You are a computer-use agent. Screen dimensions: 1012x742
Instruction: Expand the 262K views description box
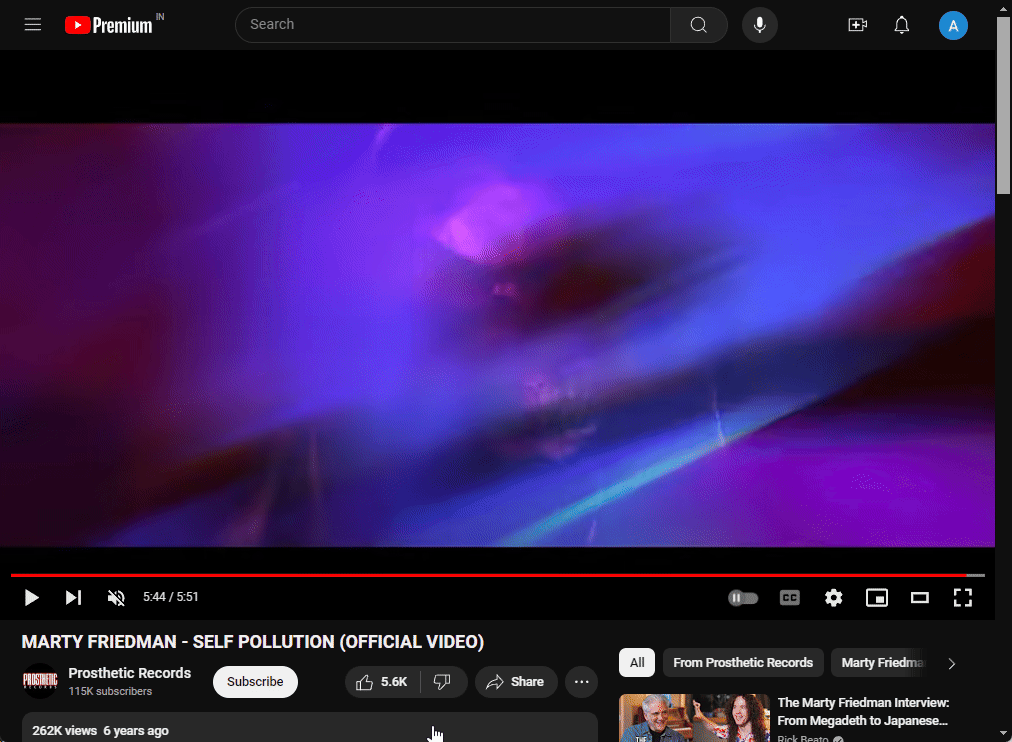310,728
